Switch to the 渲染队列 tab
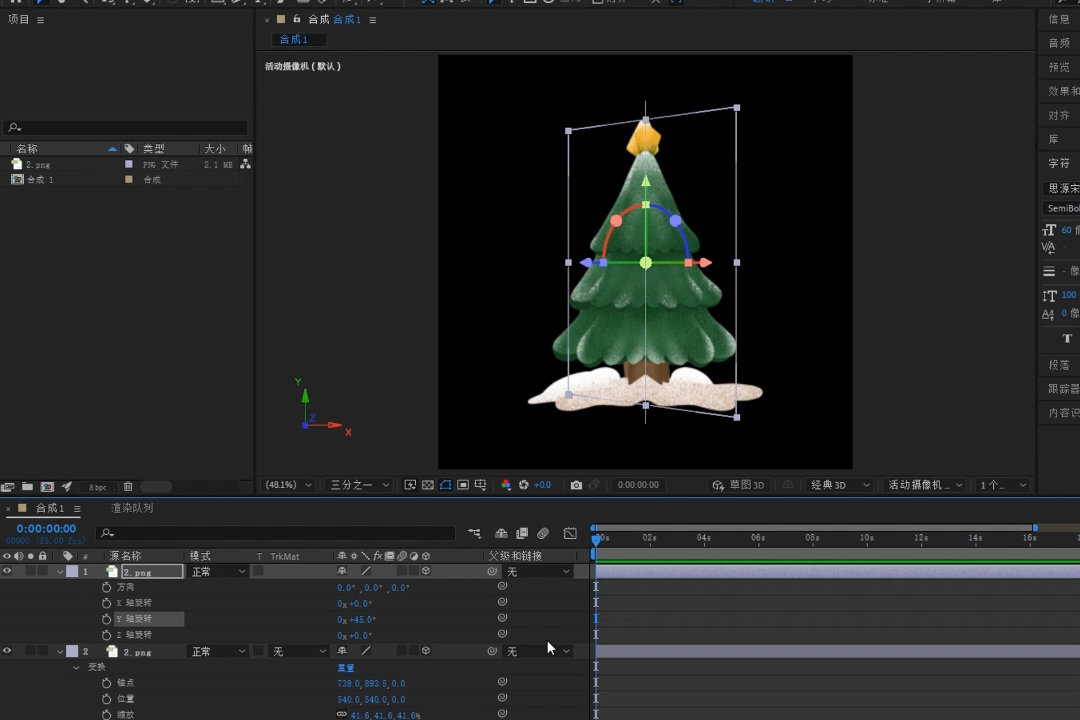This screenshot has height=720, width=1080. pyautogui.click(x=132, y=508)
